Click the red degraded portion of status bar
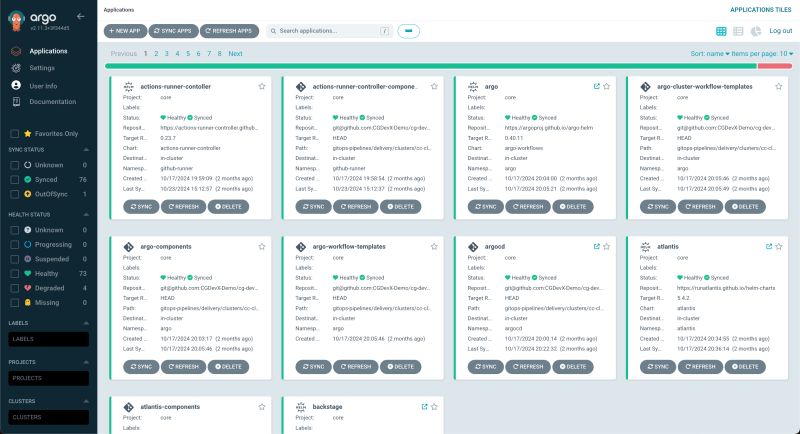Viewport: 800px width, 434px height. (x=774, y=66)
